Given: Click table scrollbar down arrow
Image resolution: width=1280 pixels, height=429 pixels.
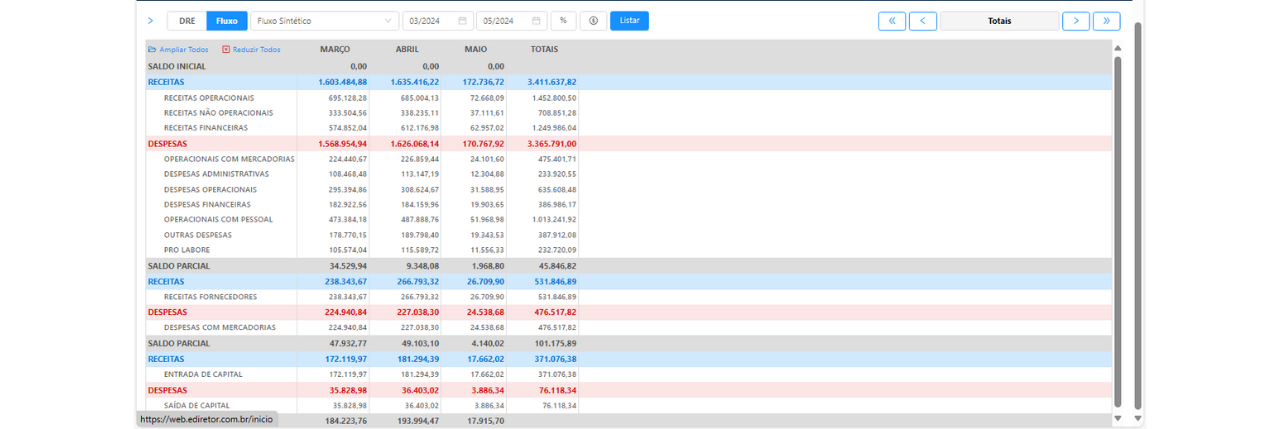Looking at the screenshot, I should 1118,418.
